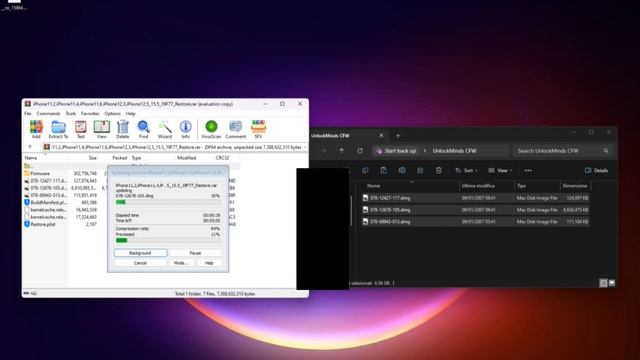640x360 pixels.
Task: Open the See more ellipsis in Explorer
Action: pos(528,170)
